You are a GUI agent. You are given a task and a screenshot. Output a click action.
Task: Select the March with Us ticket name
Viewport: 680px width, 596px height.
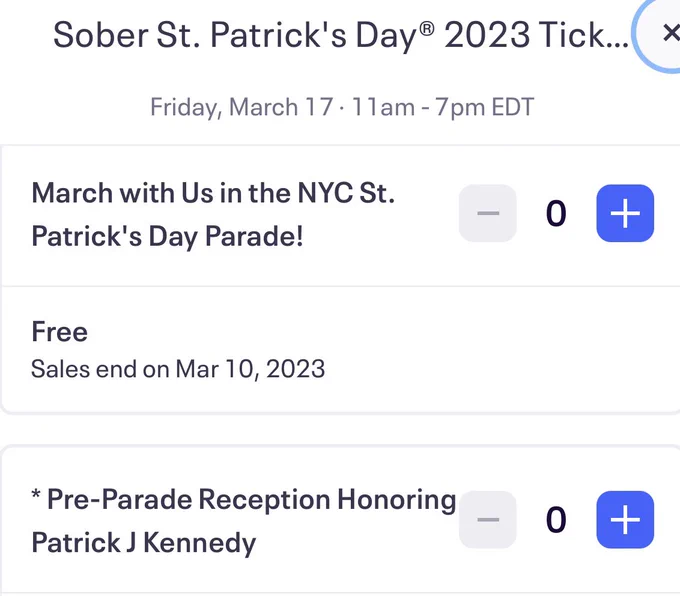click(213, 214)
